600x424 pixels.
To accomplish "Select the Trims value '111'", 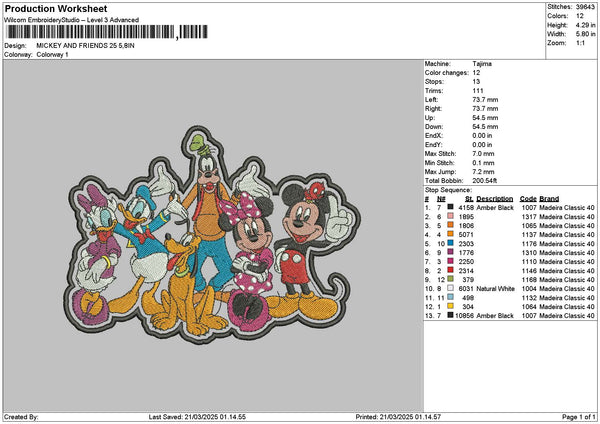I will (x=478, y=91).
